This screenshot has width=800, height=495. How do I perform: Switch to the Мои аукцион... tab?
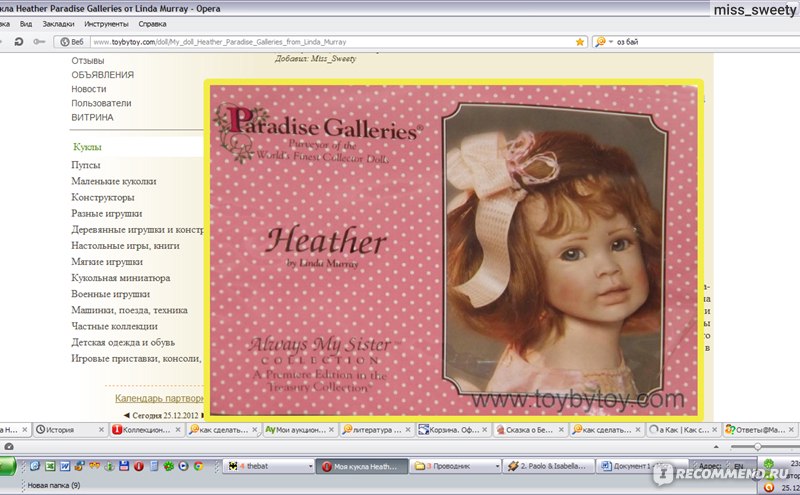(300, 430)
